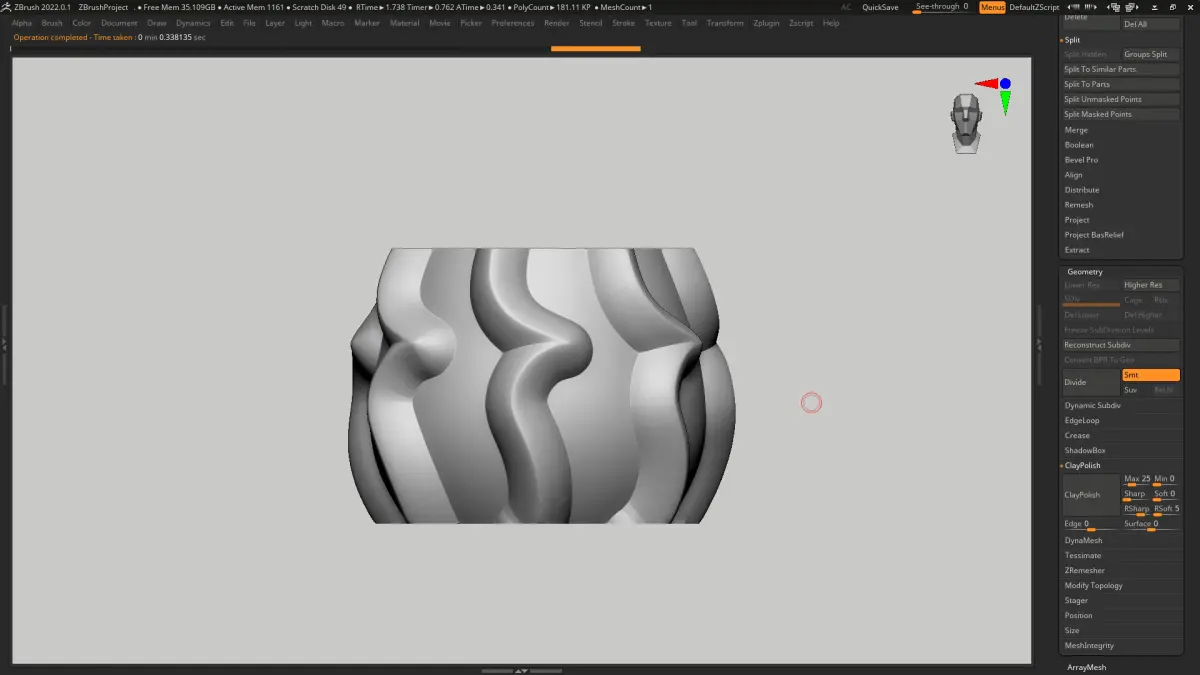The width and height of the screenshot is (1200, 675).
Task: Click the large ClayPolish button
Action: (x=1091, y=494)
